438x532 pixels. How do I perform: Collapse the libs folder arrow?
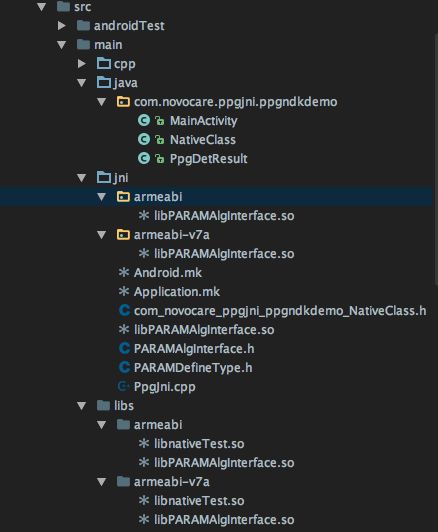(81, 405)
